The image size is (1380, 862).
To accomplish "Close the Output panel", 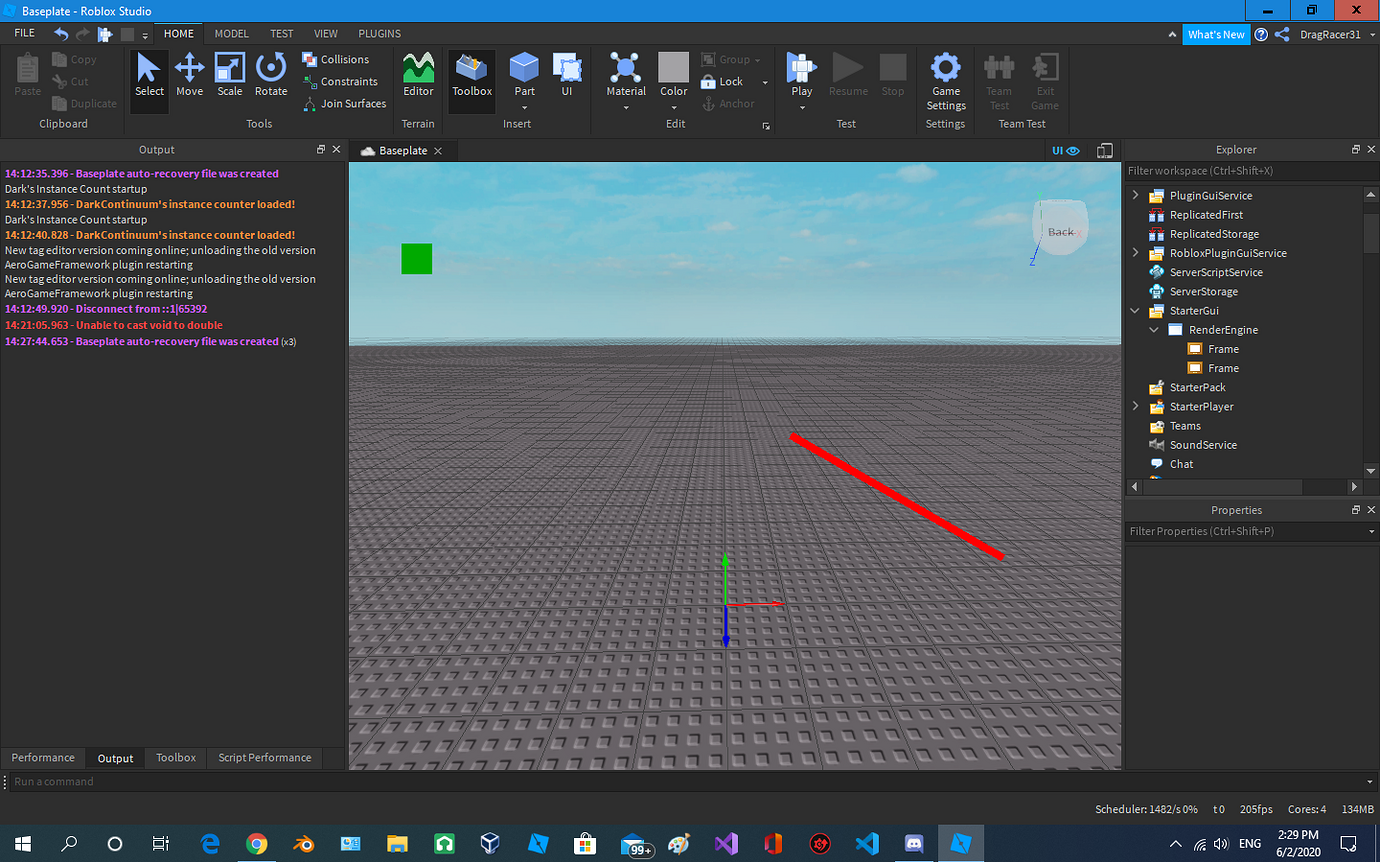I will click(336, 149).
